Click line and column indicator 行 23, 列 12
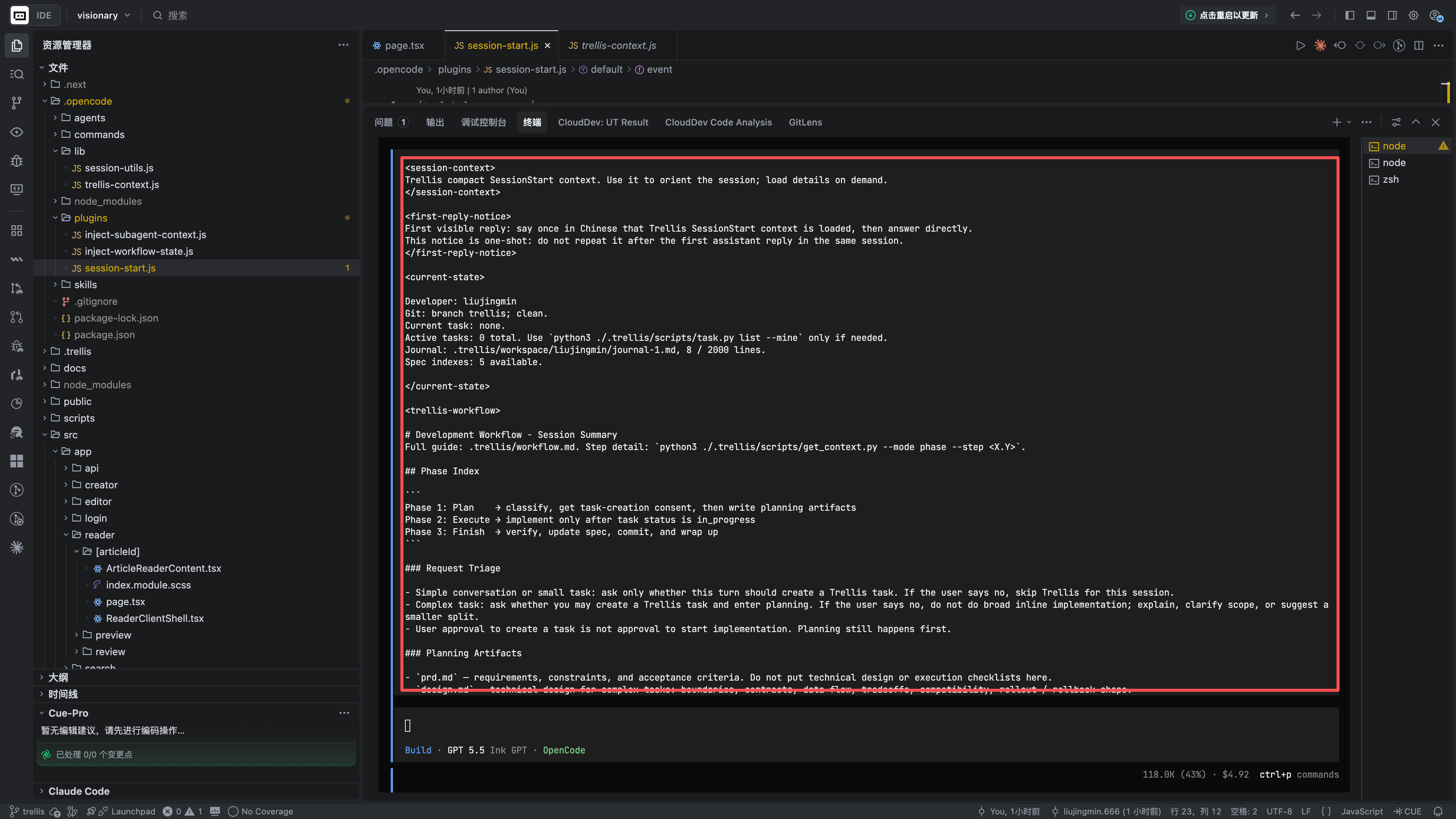The image size is (1456, 819). pyautogui.click(x=1196, y=811)
